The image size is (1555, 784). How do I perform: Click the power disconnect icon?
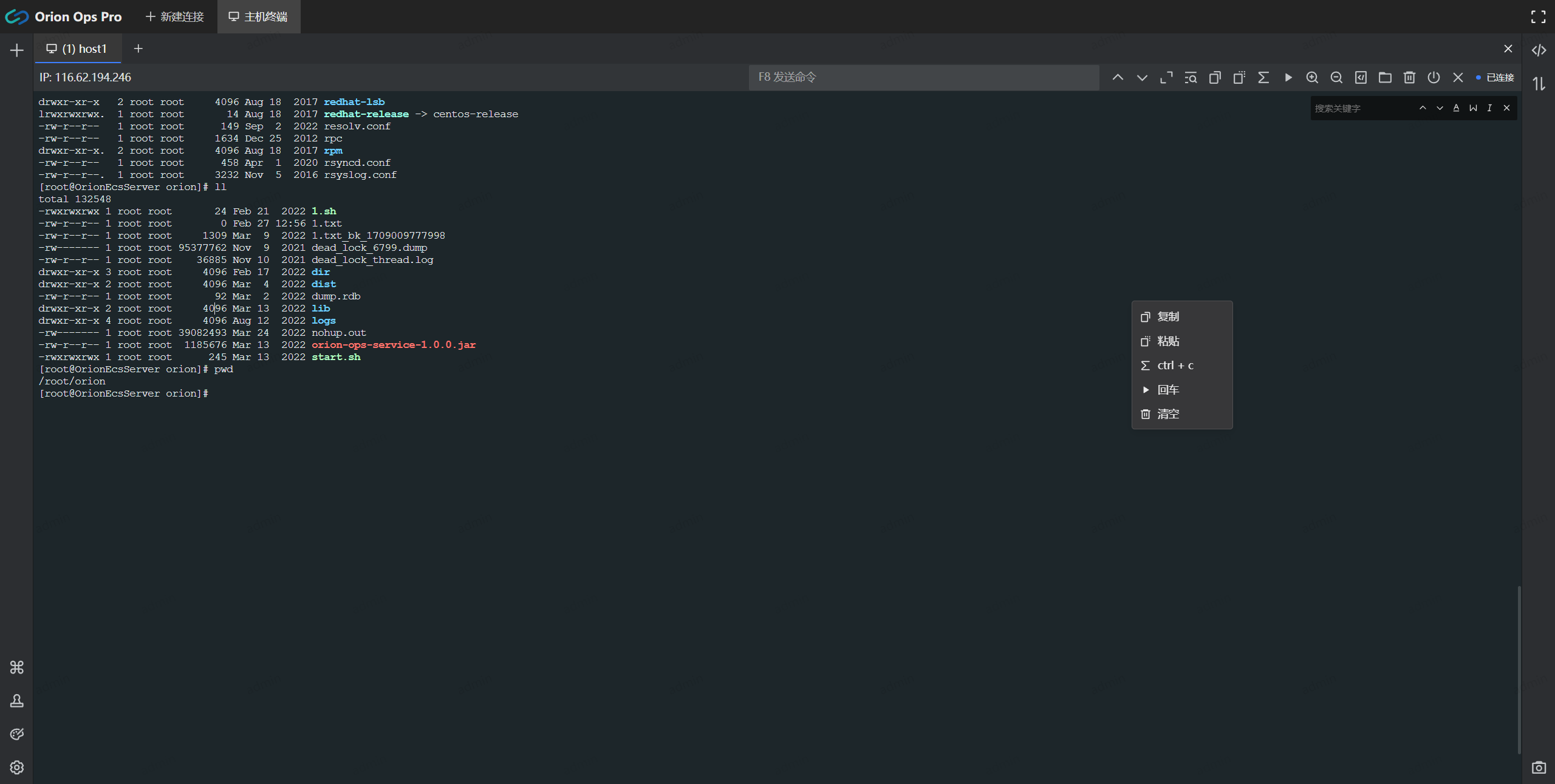[1434, 77]
